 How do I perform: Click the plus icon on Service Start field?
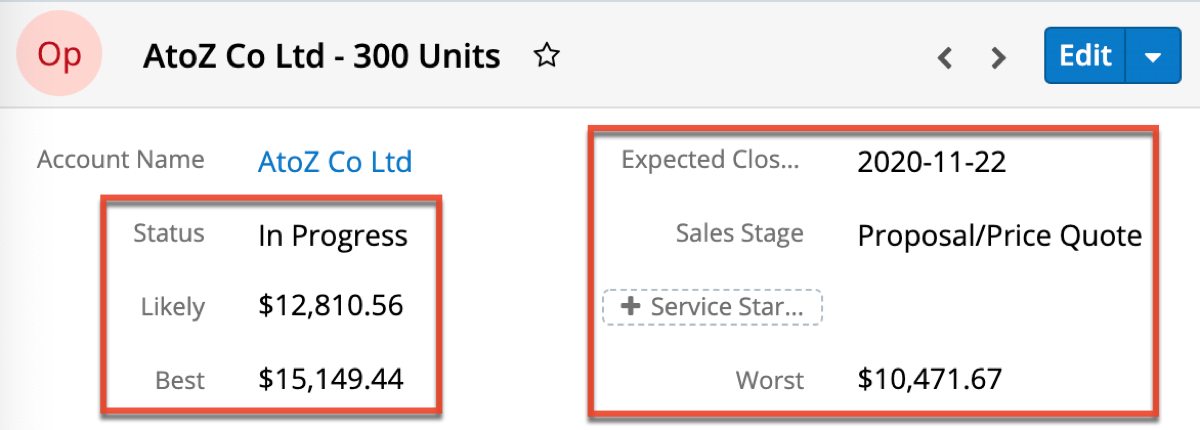click(x=630, y=307)
